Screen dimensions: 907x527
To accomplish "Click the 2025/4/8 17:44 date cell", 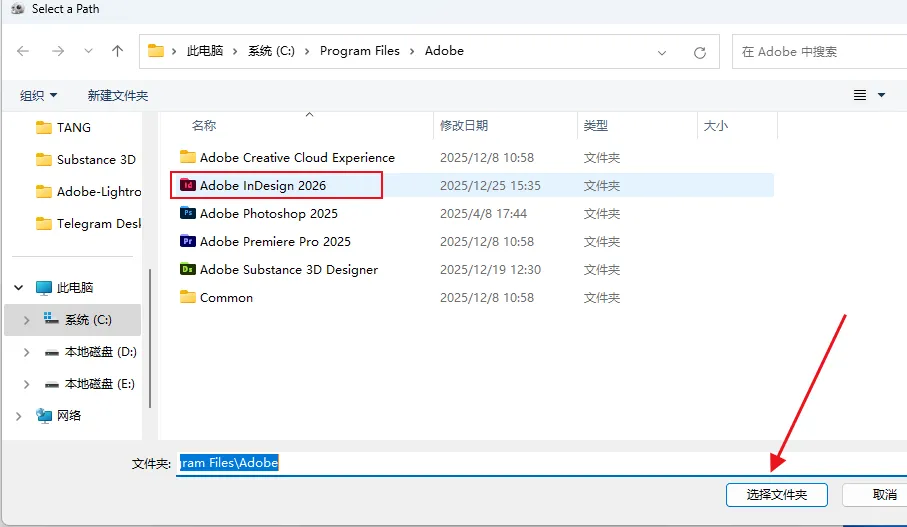I will [483, 213].
